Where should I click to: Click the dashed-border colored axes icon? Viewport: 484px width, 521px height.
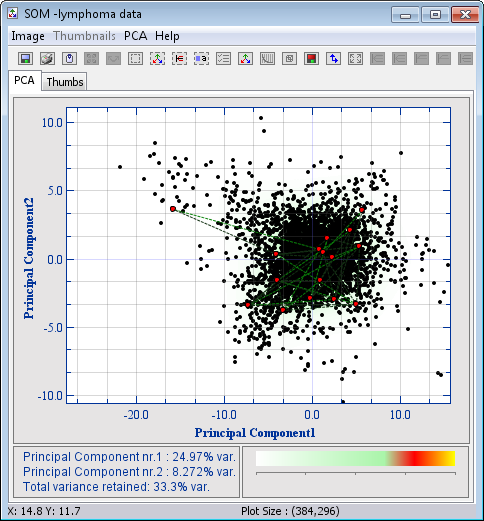[x=157, y=59]
